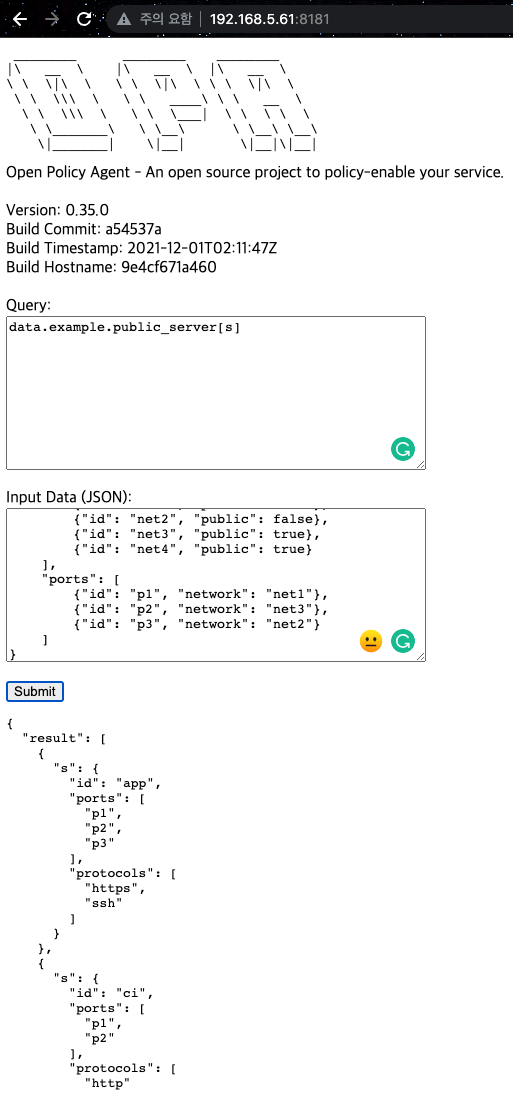Click the 'Version: 0.35.0' line
Screen dimensions: 513x1094
pyautogui.click(x=57, y=210)
